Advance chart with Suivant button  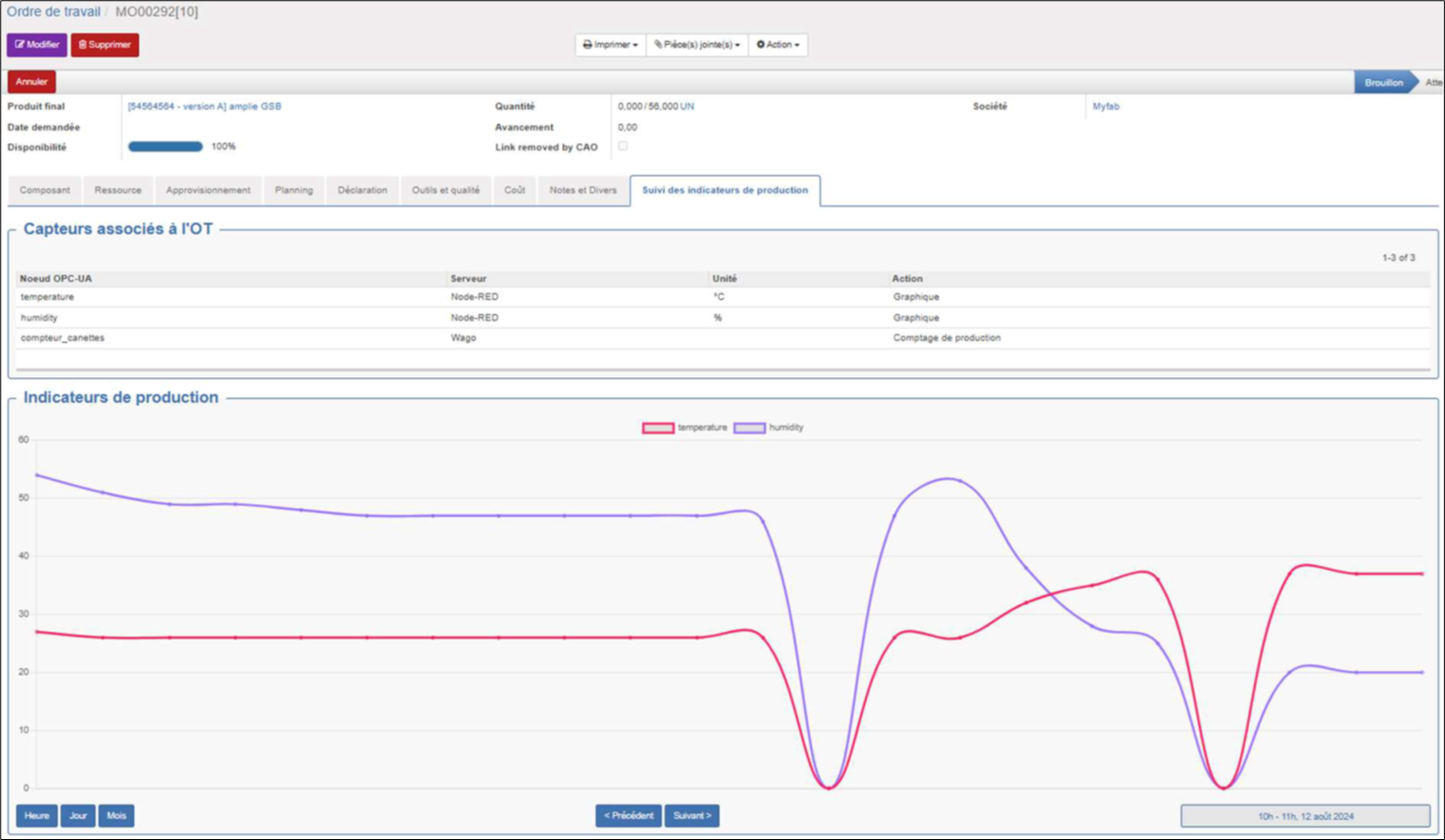click(692, 816)
